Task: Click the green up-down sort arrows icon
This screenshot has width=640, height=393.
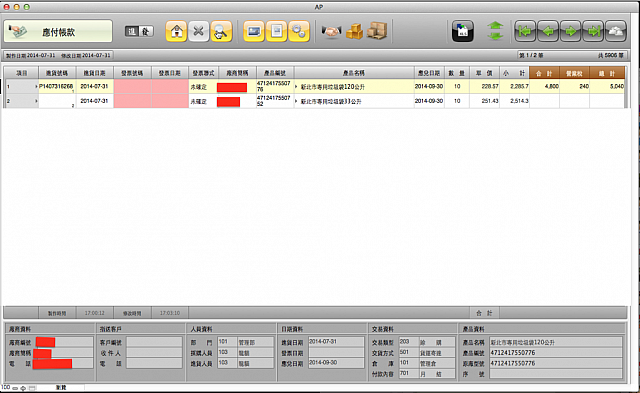Action: [x=495, y=31]
